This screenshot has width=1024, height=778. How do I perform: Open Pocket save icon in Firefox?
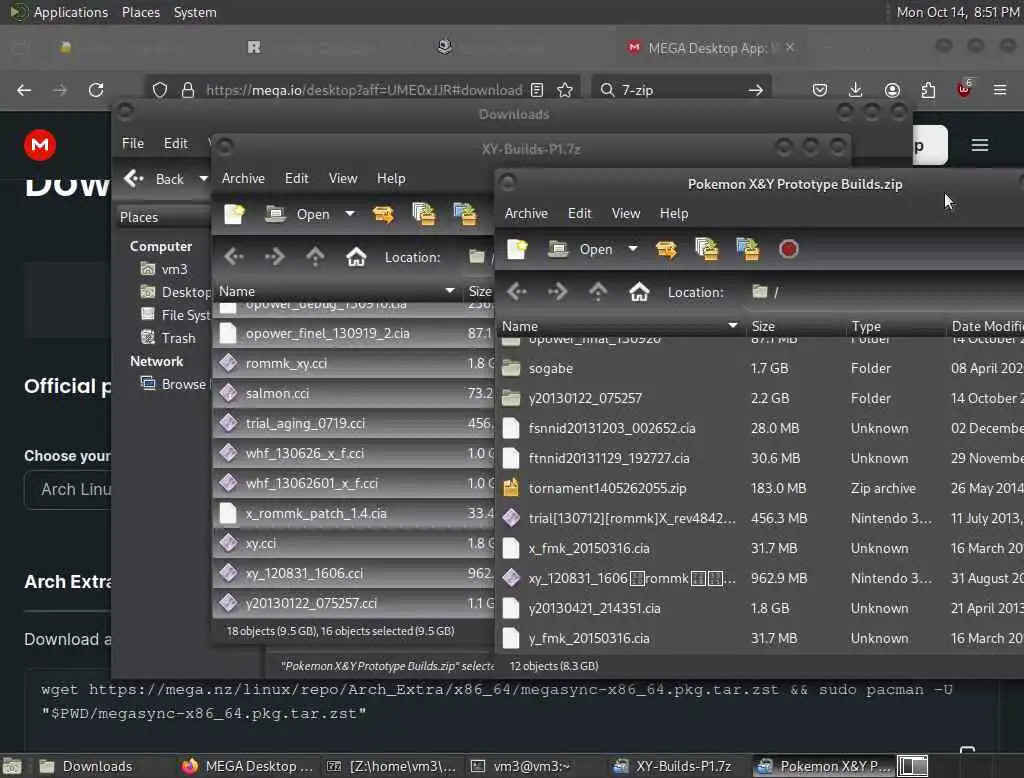[x=820, y=89]
